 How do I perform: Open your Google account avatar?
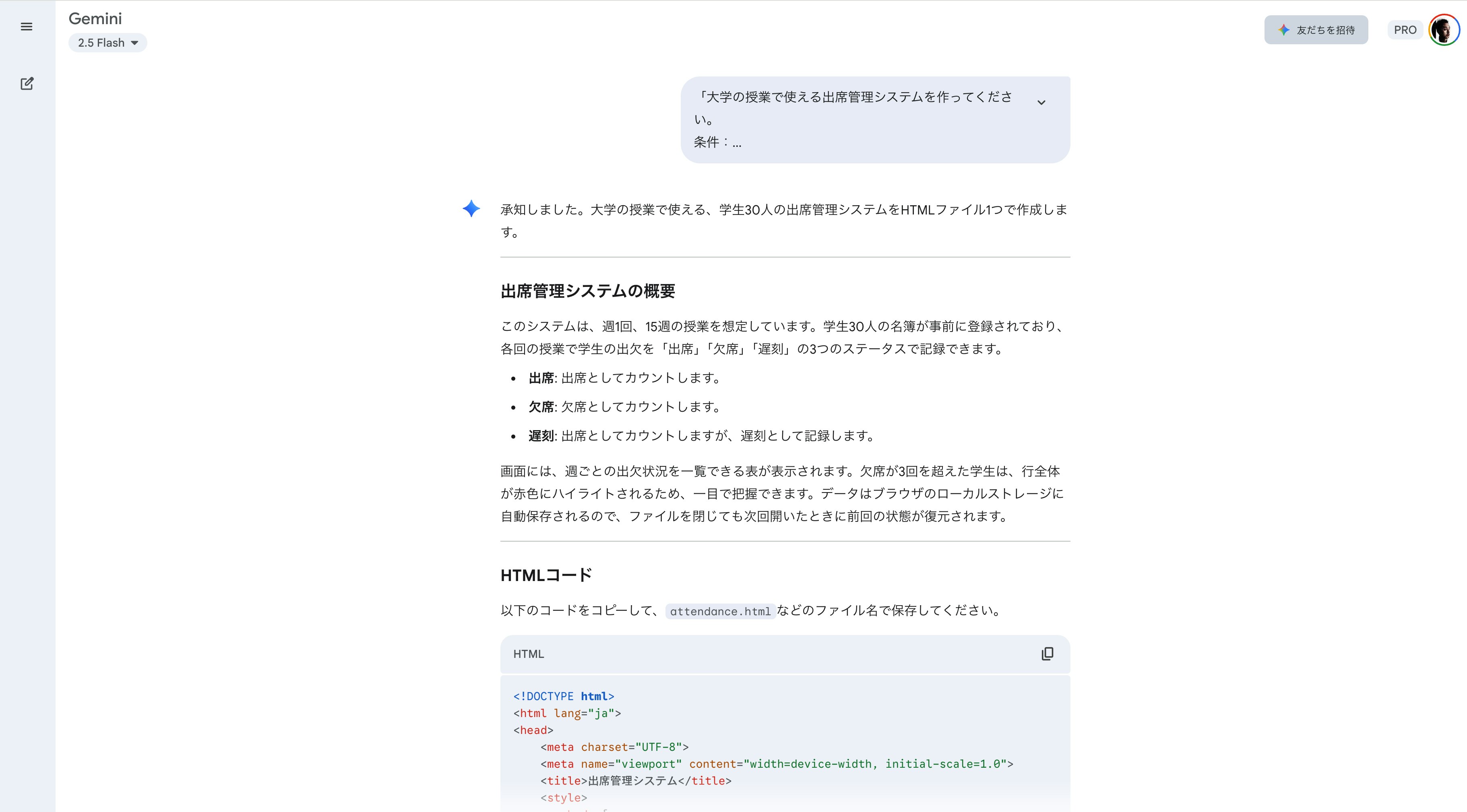click(1444, 30)
